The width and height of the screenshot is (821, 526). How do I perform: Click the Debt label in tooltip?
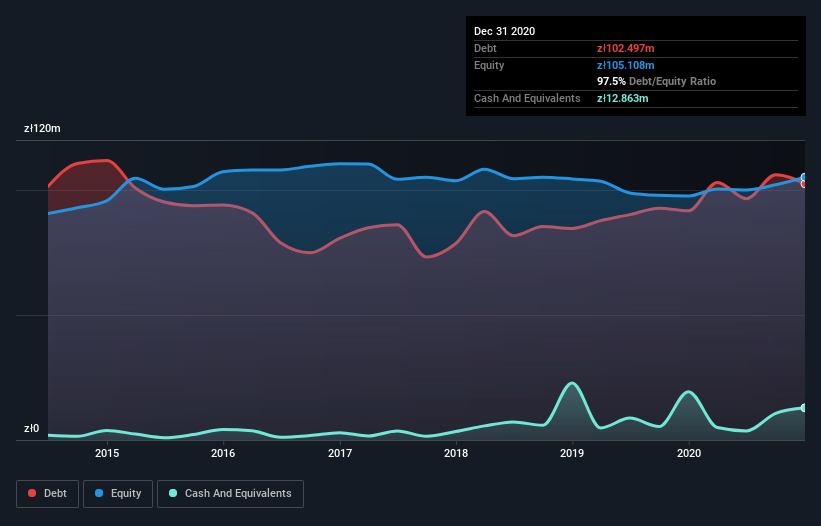(485, 48)
